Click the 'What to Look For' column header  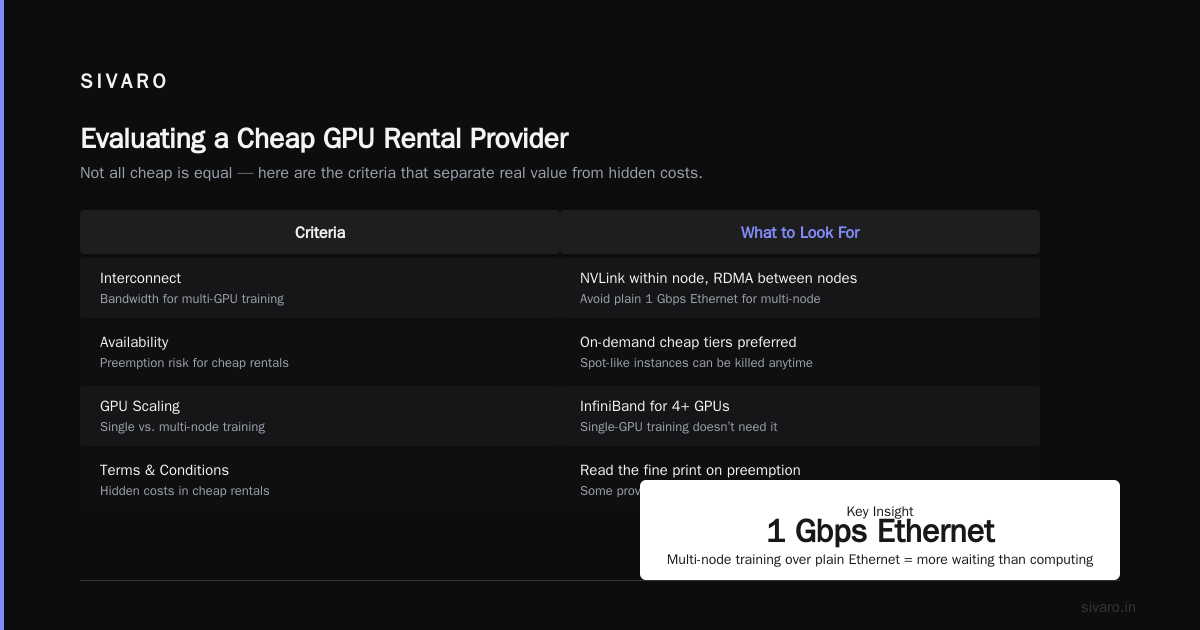800,232
